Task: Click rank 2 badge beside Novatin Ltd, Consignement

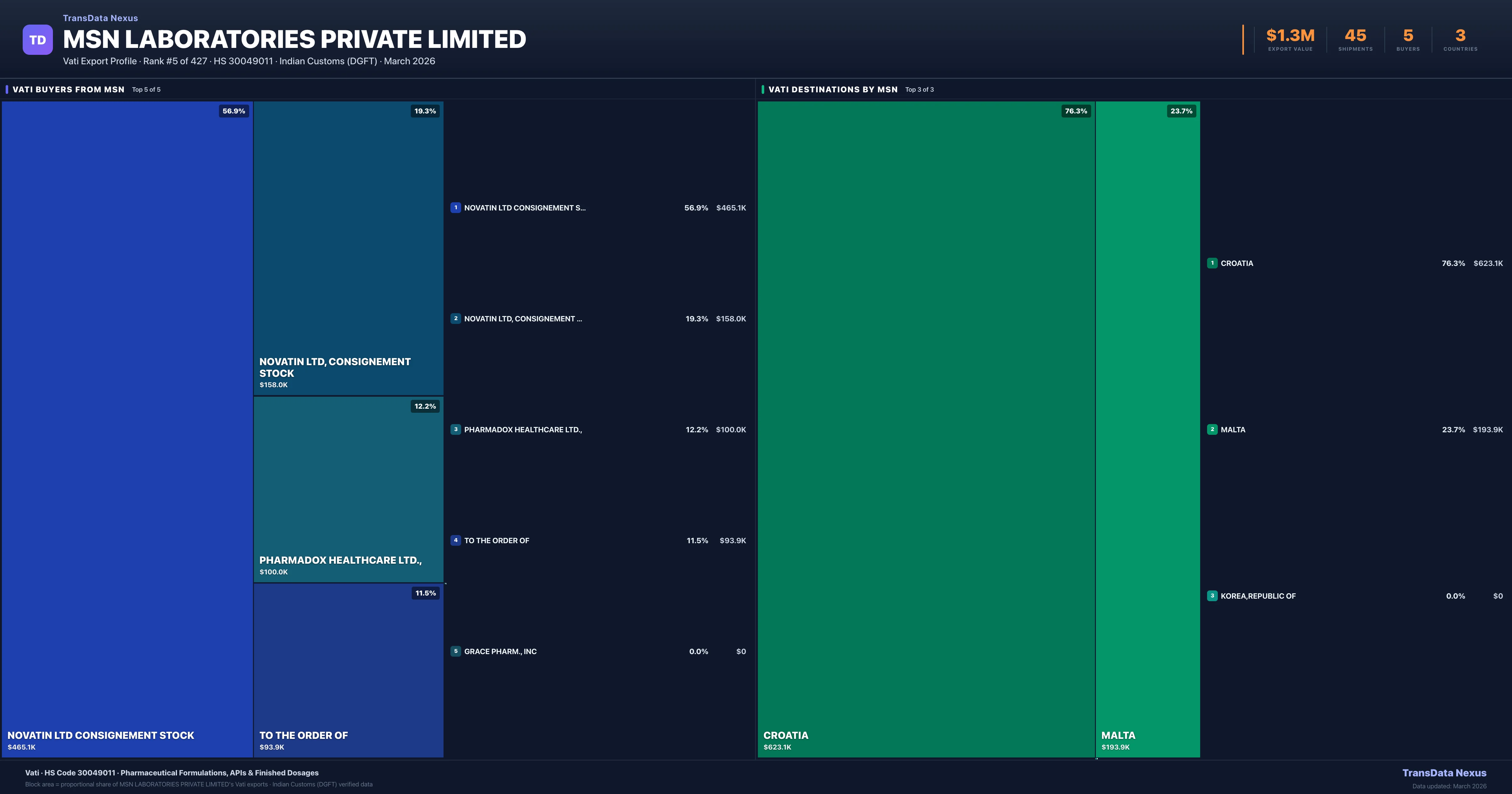Action: (x=455, y=319)
